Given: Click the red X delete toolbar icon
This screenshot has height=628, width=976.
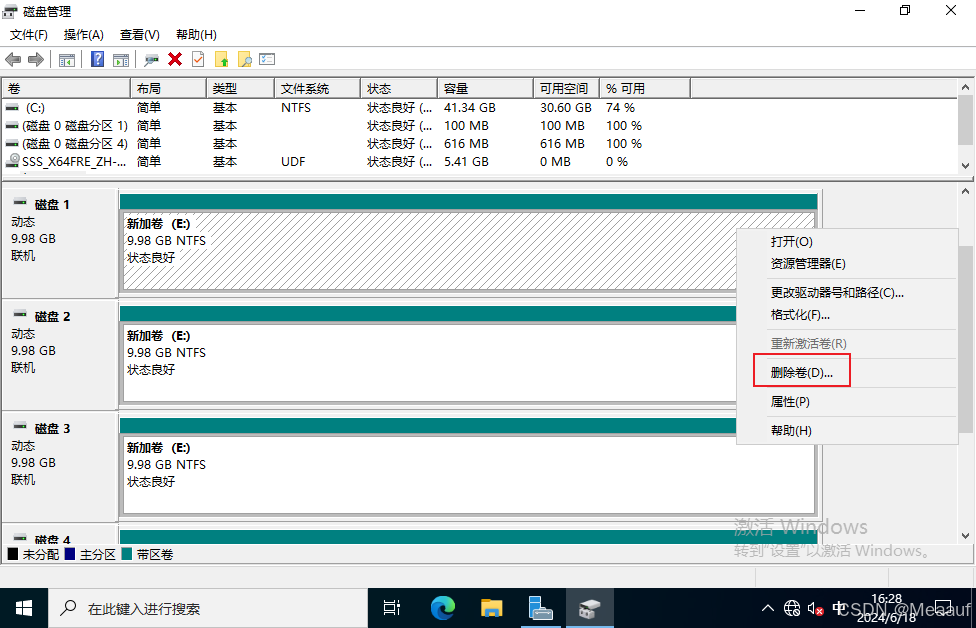Looking at the screenshot, I should pyautogui.click(x=175, y=59).
